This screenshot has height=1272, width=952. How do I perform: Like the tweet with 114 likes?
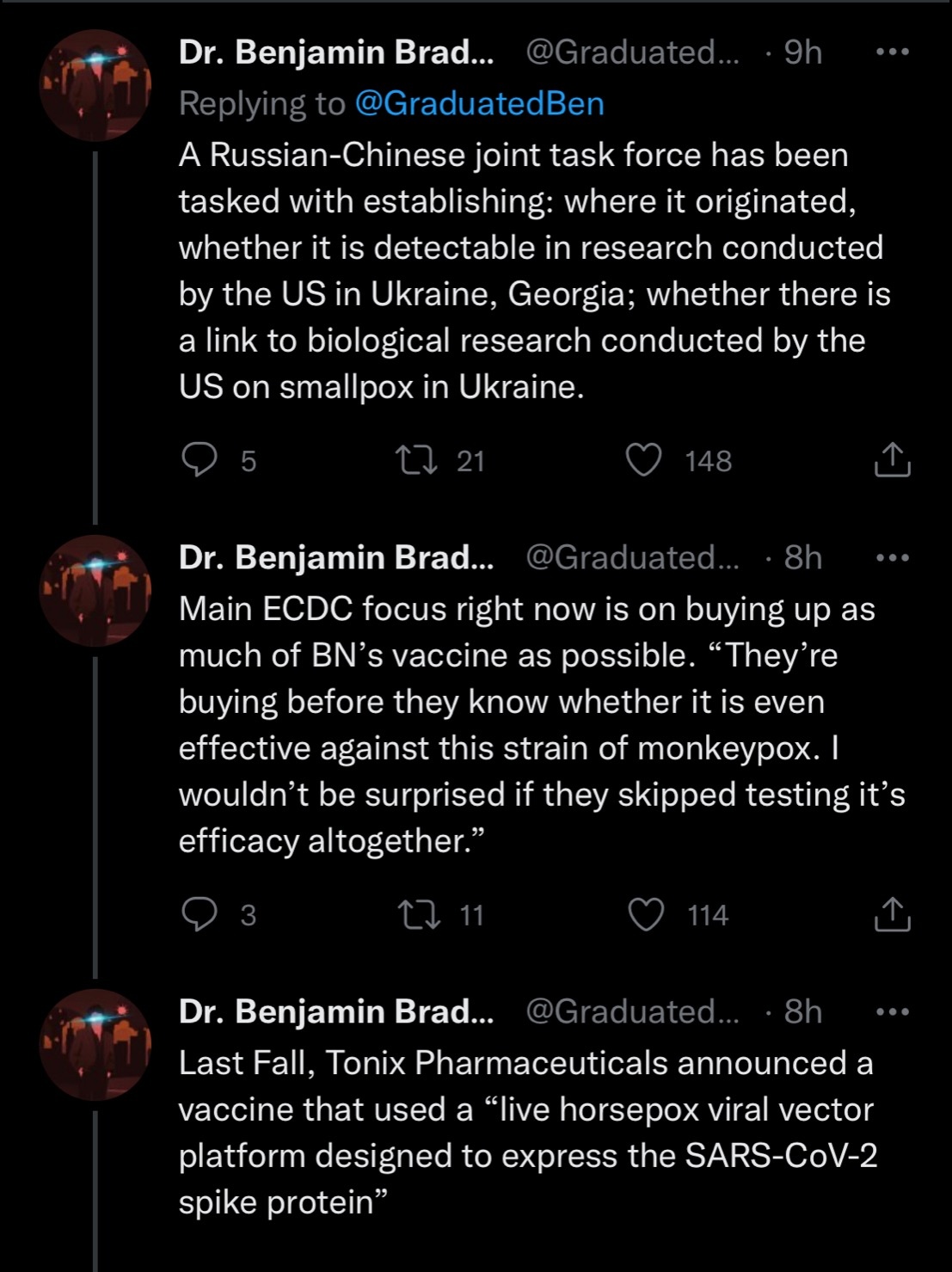pyautogui.click(x=645, y=914)
